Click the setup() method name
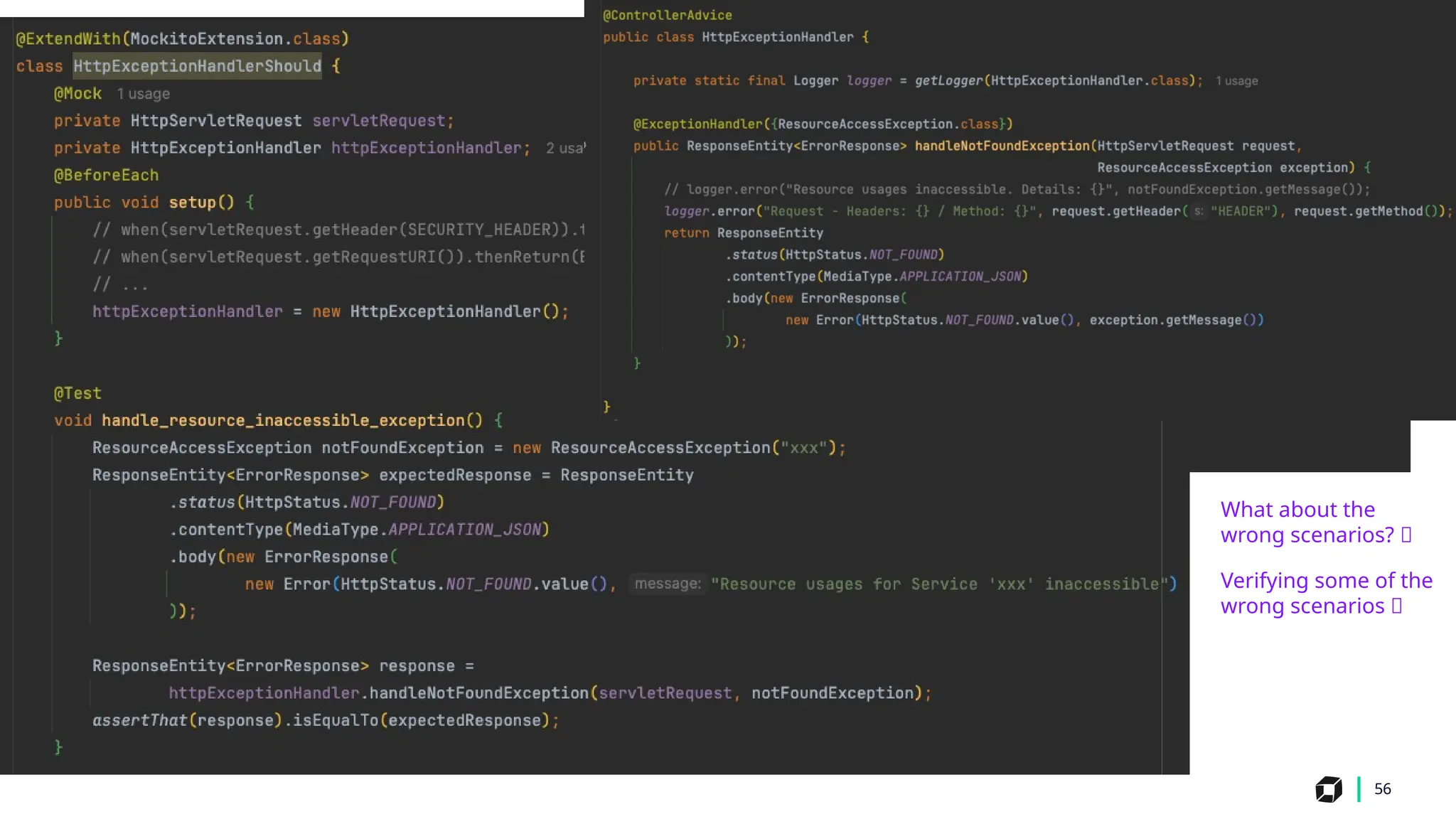Screen dimensions: 1456x819 pyautogui.click(x=192, y=203)
